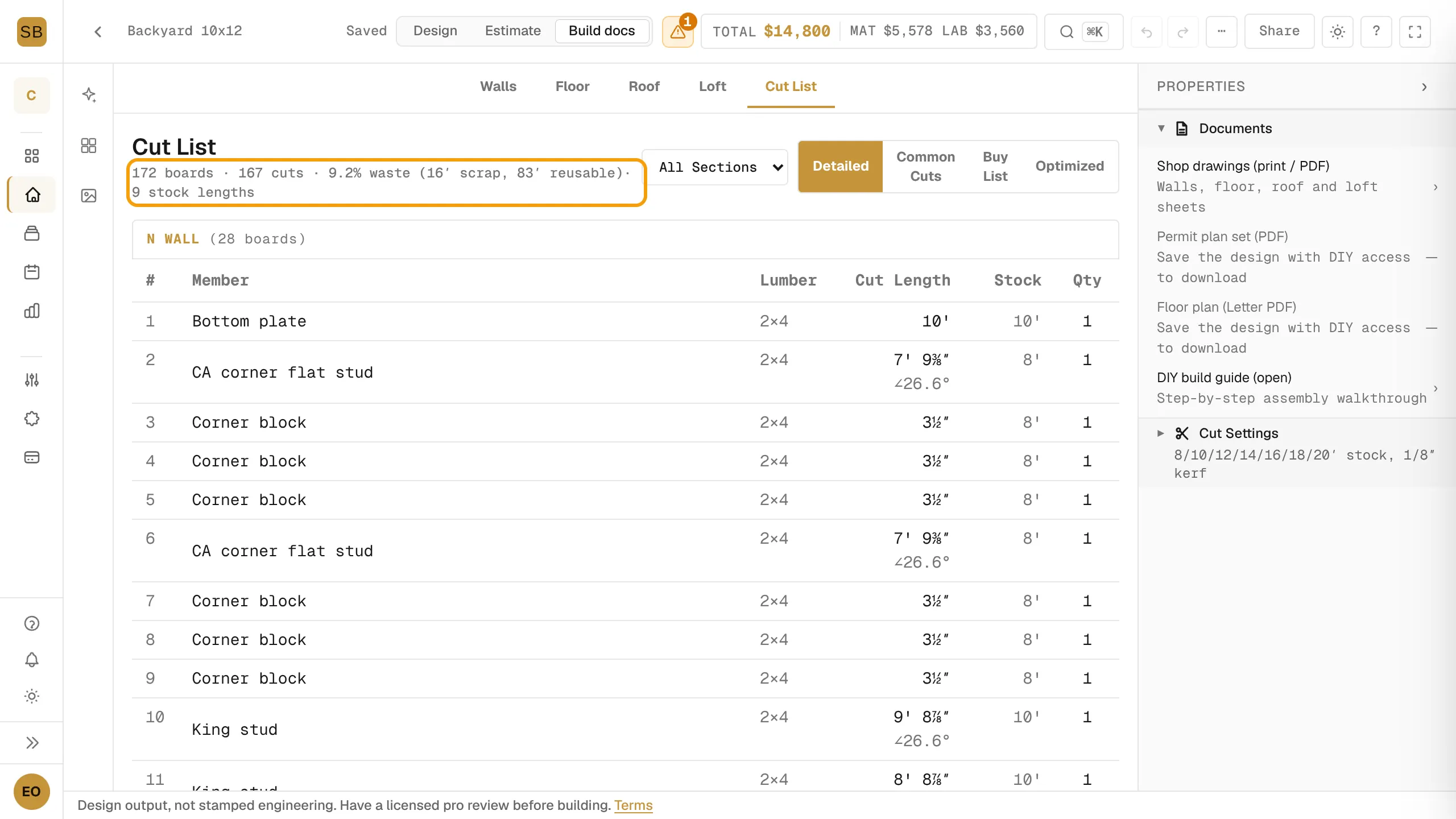Open the Walls tab
Image resolution: width=1456 pixels, height=819 pixels.
pyautogui.click(x=498, y=86)
